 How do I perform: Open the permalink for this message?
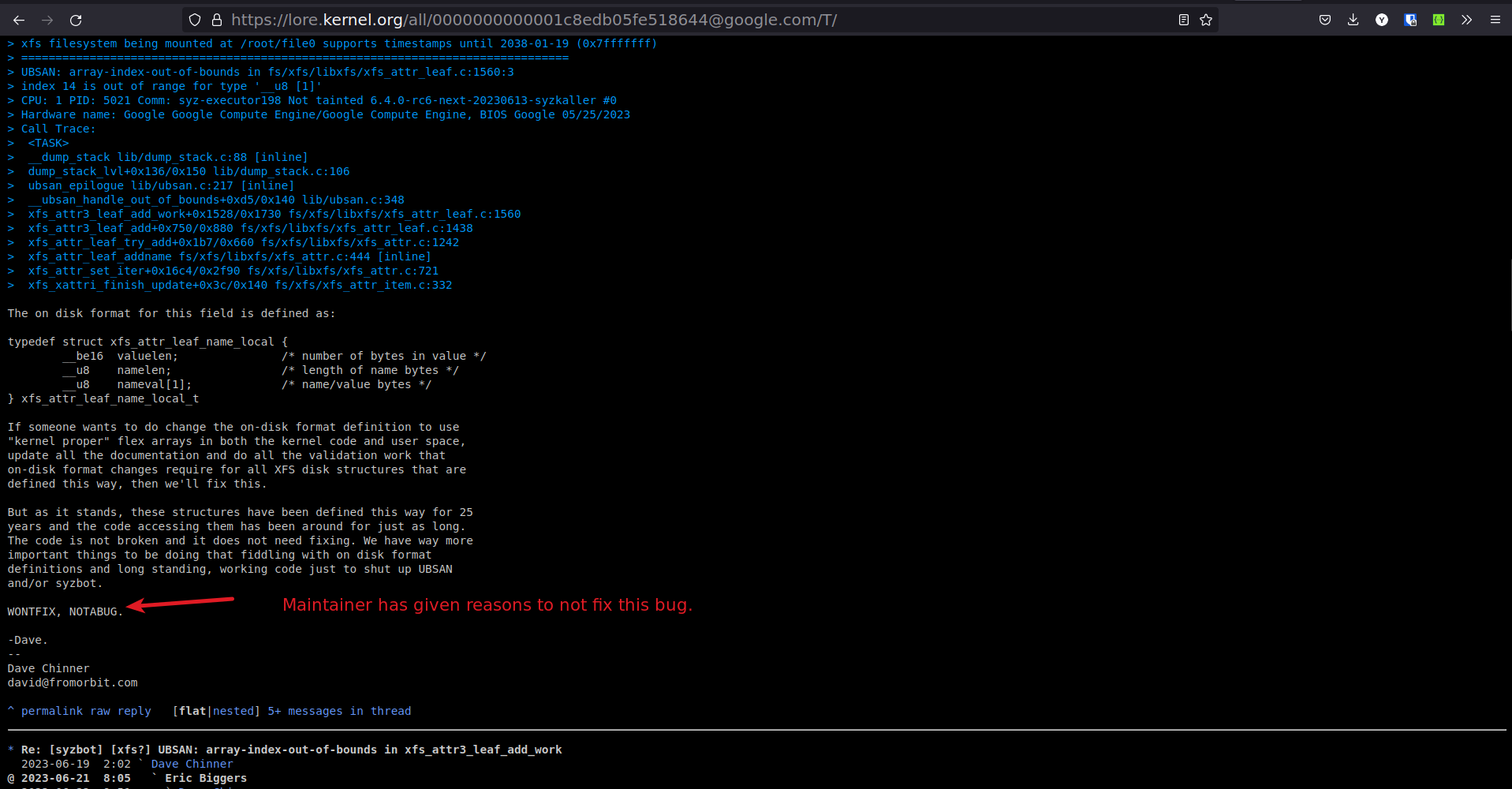[51, 711]
